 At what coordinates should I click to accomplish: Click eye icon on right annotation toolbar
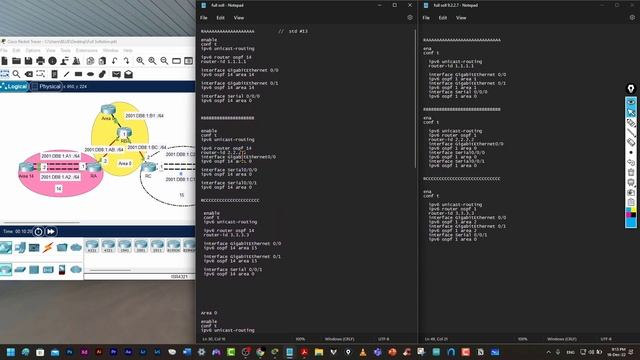tap(631, 102)
